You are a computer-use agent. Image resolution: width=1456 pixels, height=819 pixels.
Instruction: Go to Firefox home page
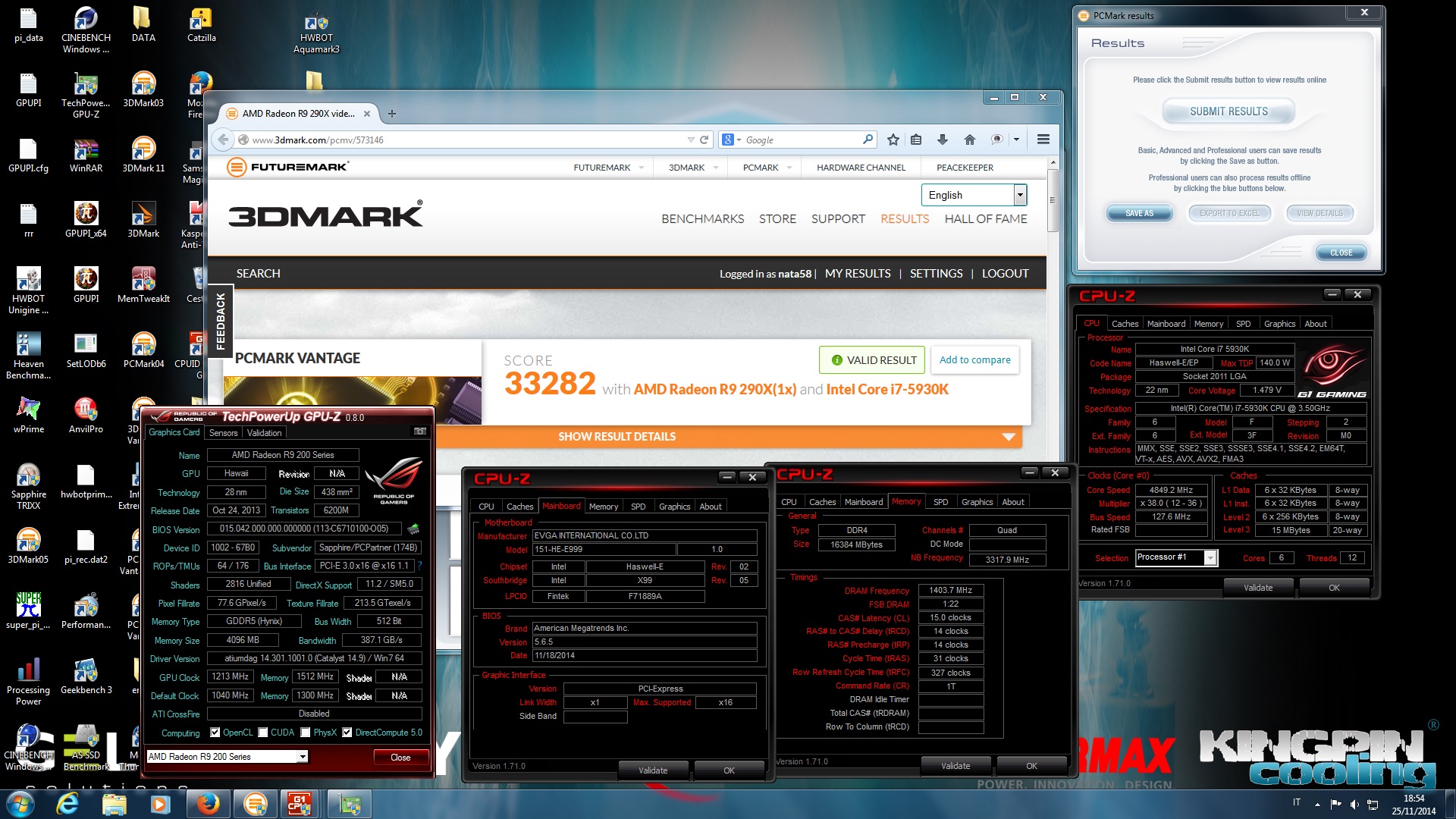[969, 140]
